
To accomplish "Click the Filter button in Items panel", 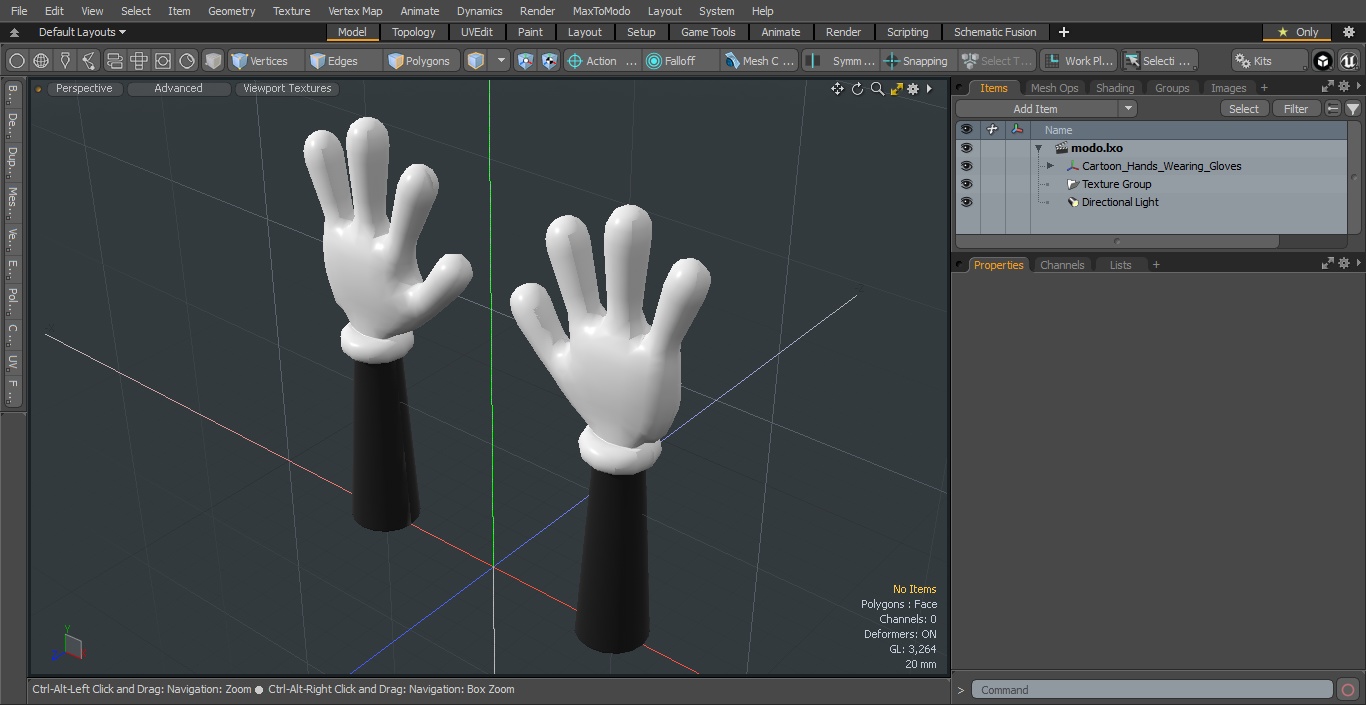I will 1296,109.
